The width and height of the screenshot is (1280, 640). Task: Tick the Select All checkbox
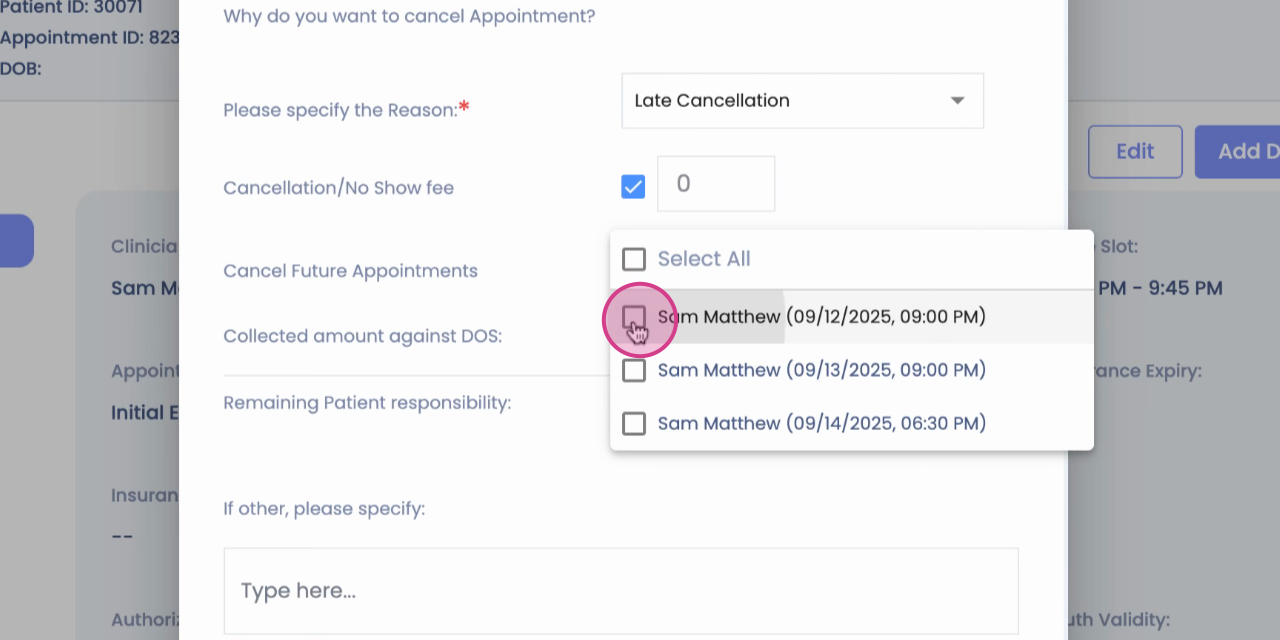pos(634,259)
